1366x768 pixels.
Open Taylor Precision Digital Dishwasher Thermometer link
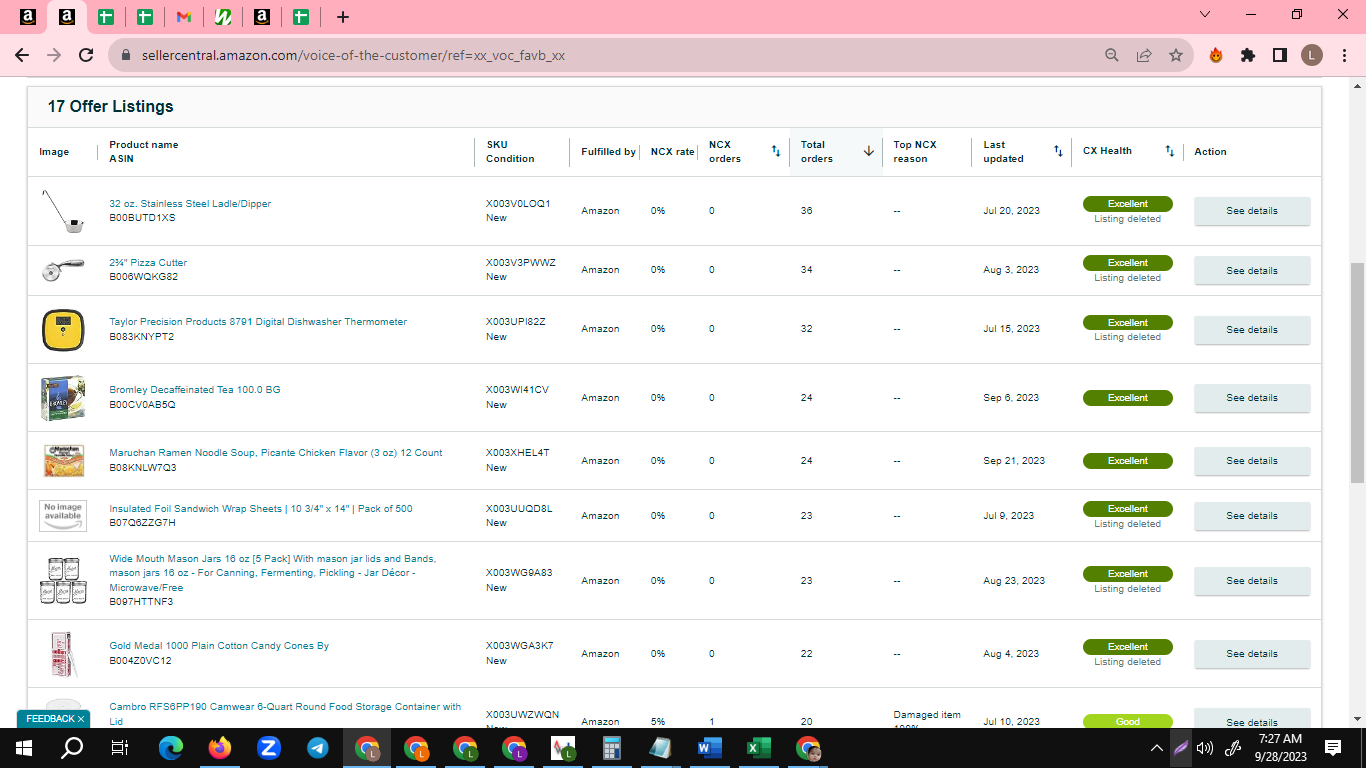coord(258,322)
